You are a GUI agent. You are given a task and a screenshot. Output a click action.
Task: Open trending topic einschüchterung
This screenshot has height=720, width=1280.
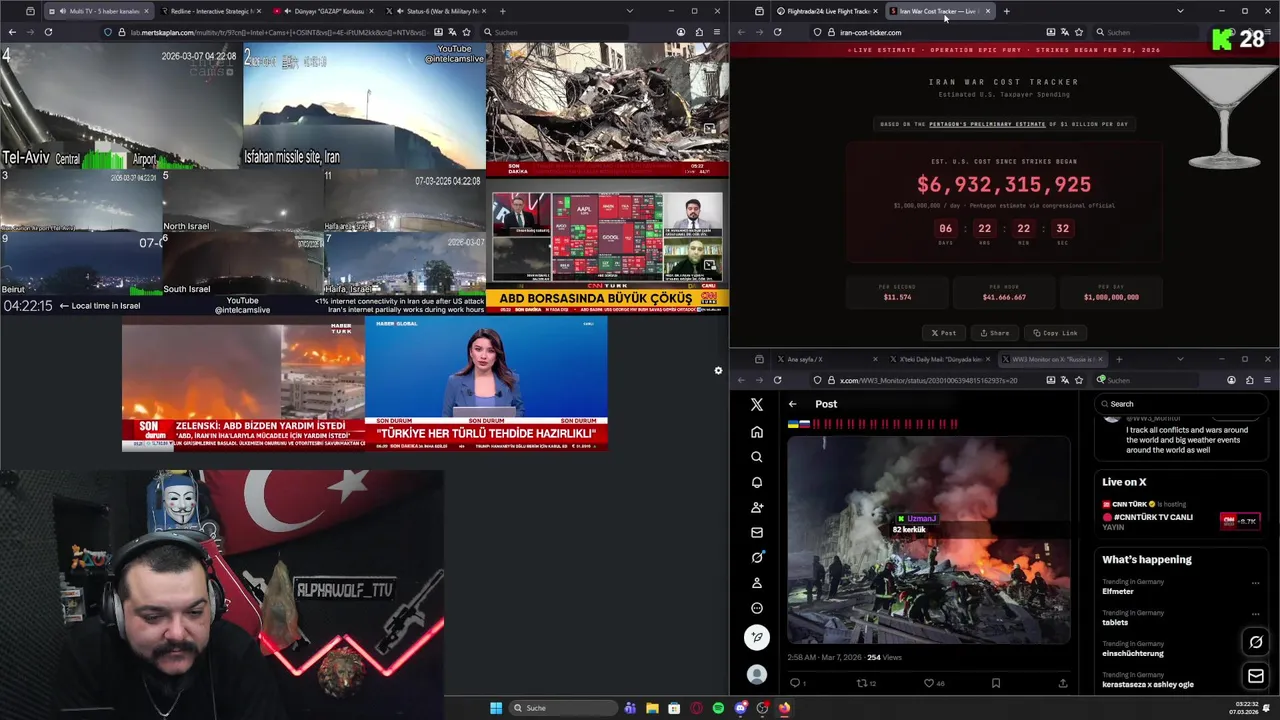coord(1133,653)
